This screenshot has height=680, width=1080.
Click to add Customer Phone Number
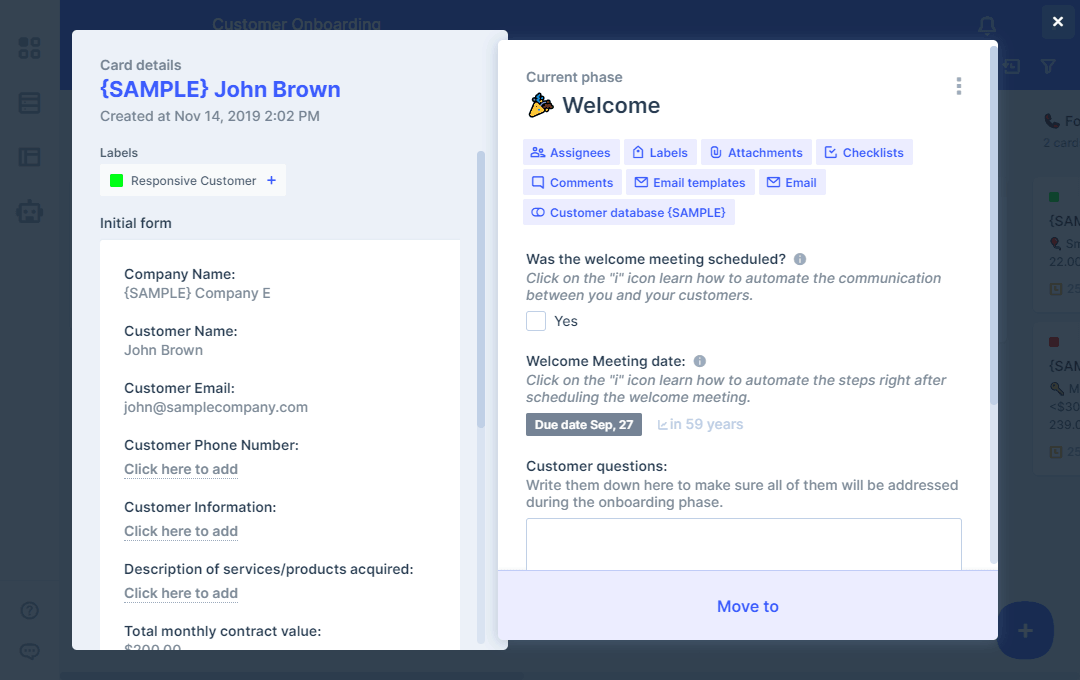[x=181, y=469]
